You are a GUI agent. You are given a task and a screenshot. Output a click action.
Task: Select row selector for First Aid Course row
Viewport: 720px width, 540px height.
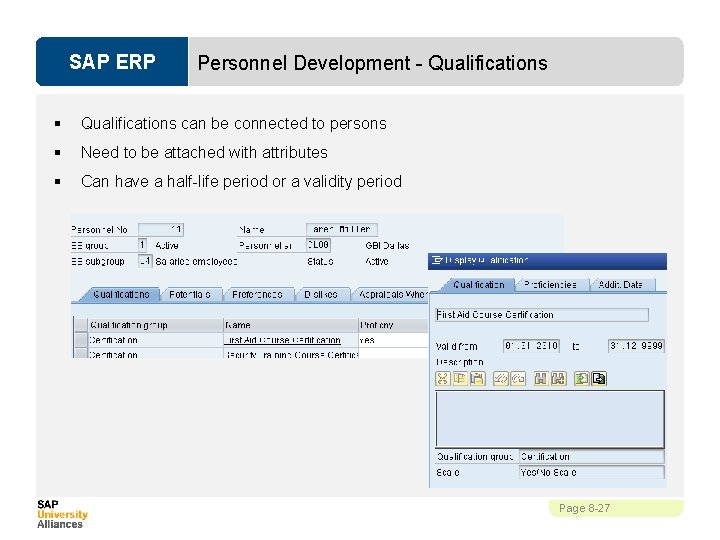pos(81,340)
